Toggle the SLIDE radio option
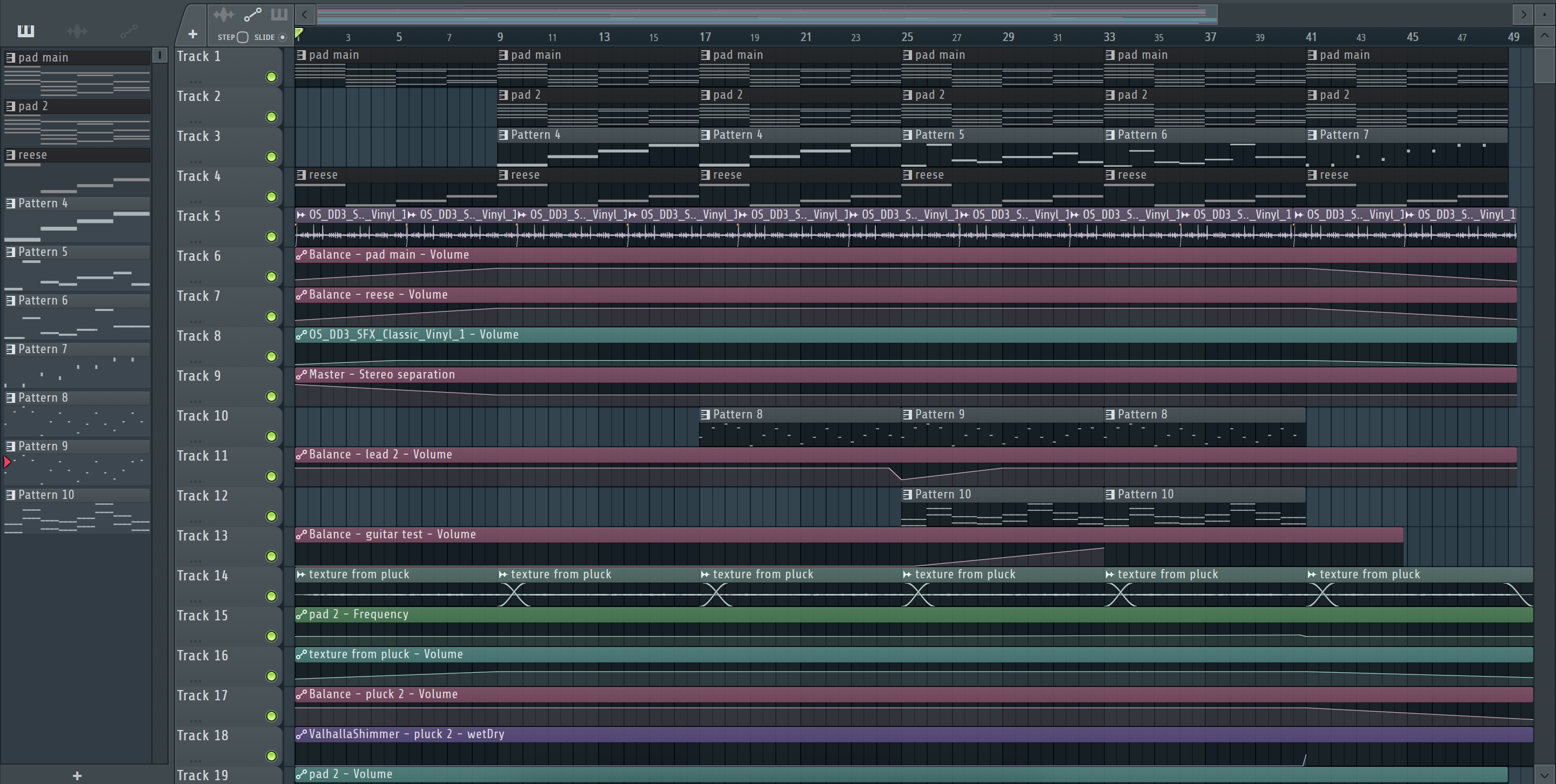This screenshot has width=1556, height=784. point(282,37)
